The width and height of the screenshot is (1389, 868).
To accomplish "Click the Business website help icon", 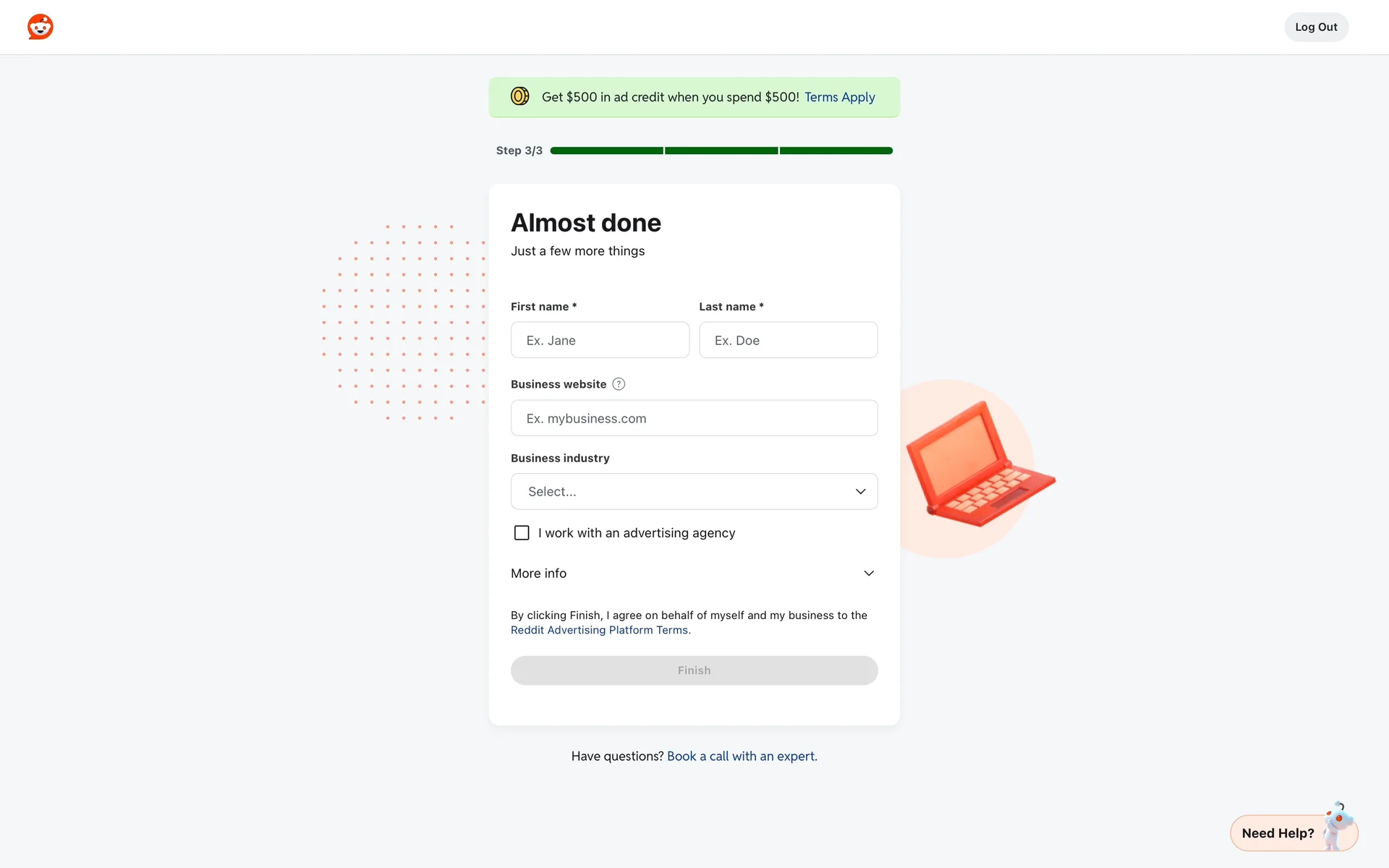I will [x=619, y=384].
